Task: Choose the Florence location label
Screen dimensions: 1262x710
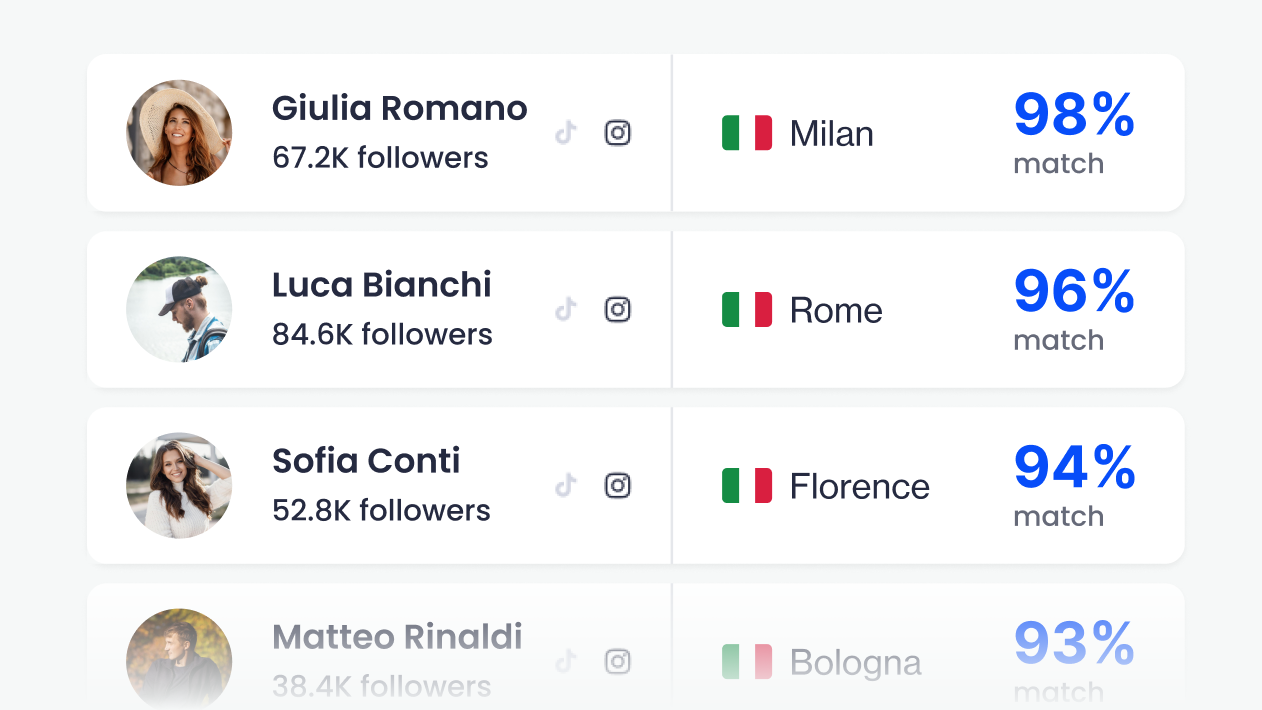Action: pyautogui.click(x=860, y=487)
